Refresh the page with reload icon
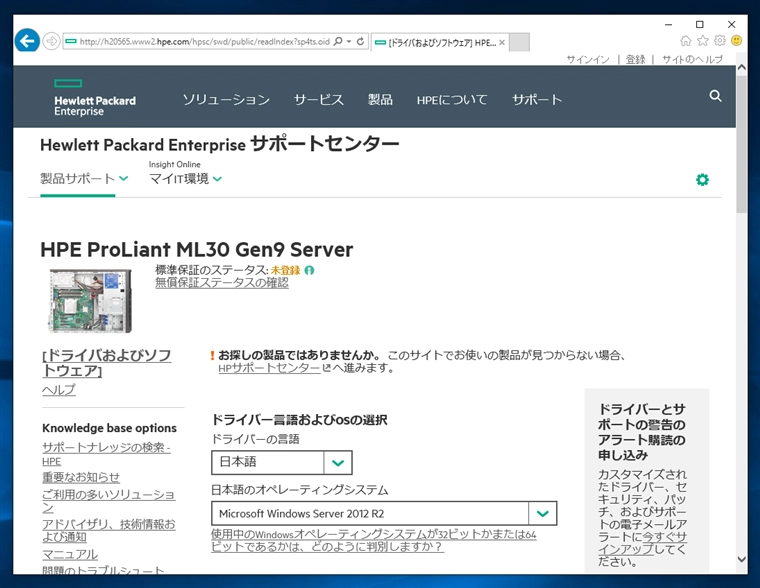Image resolution: width=760 pixels, height=588 pixels. pos(360,41)
